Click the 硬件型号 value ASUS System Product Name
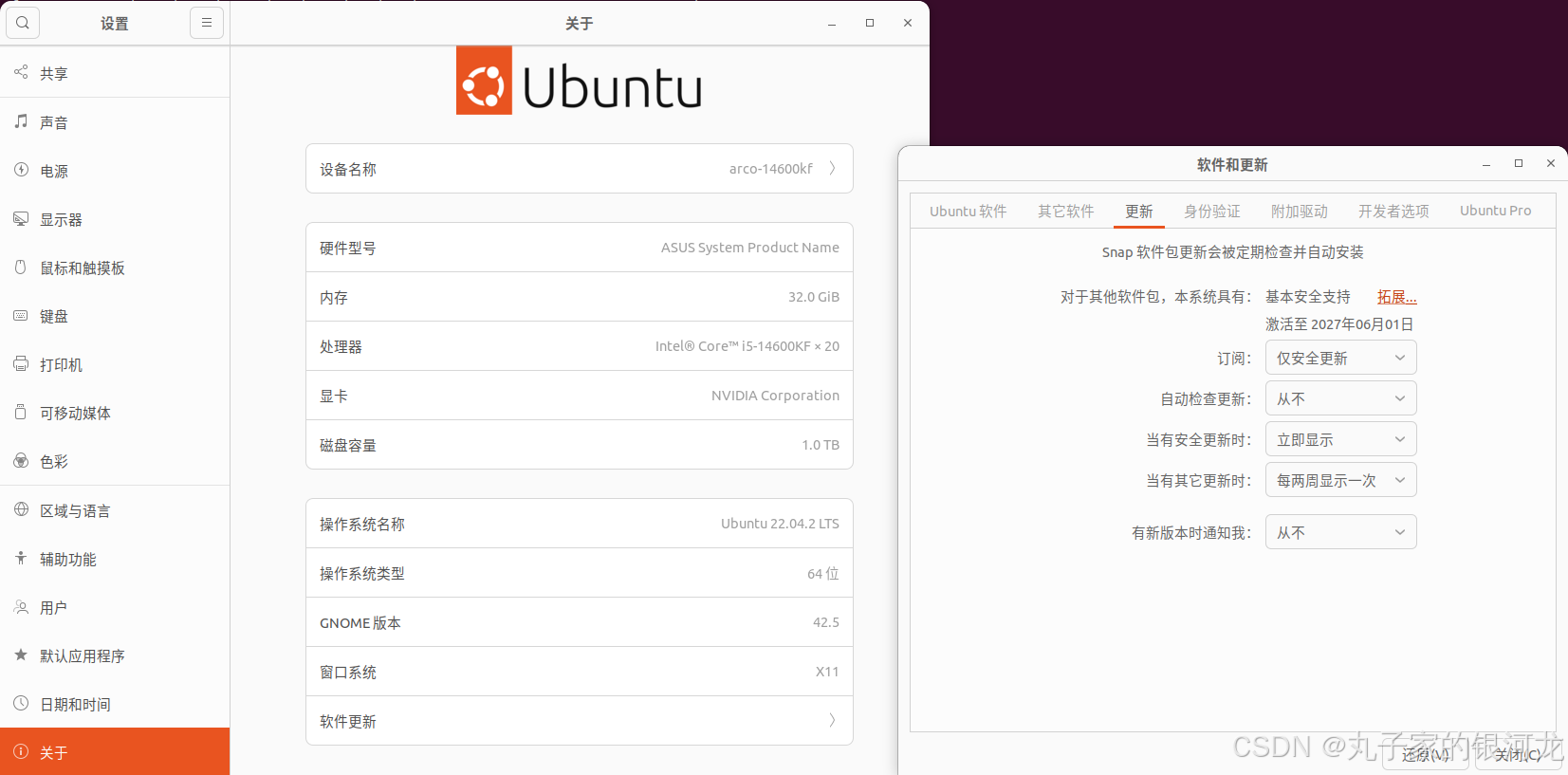The height and width of the screenshot is (775, 1568). click(749, 248)
